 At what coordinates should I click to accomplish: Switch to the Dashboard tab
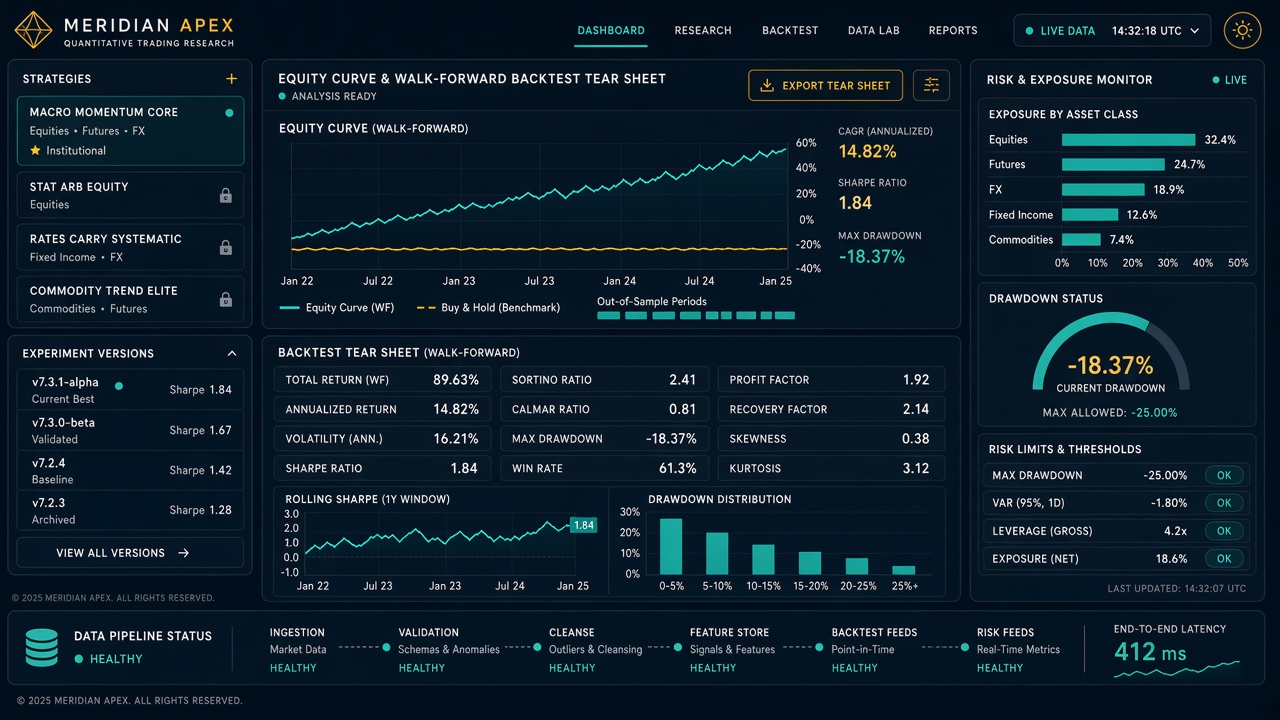(611, 31)
